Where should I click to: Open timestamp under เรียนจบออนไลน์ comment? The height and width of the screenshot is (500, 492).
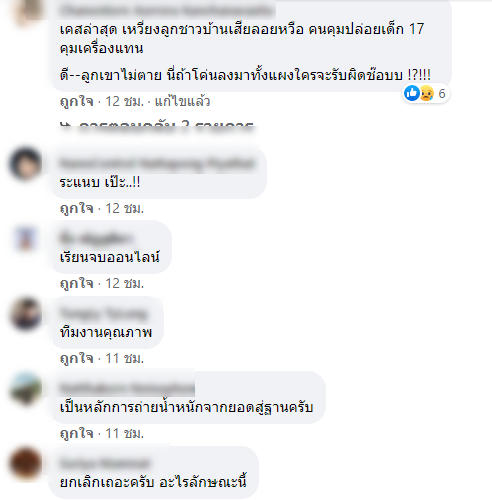coord(124,284)
